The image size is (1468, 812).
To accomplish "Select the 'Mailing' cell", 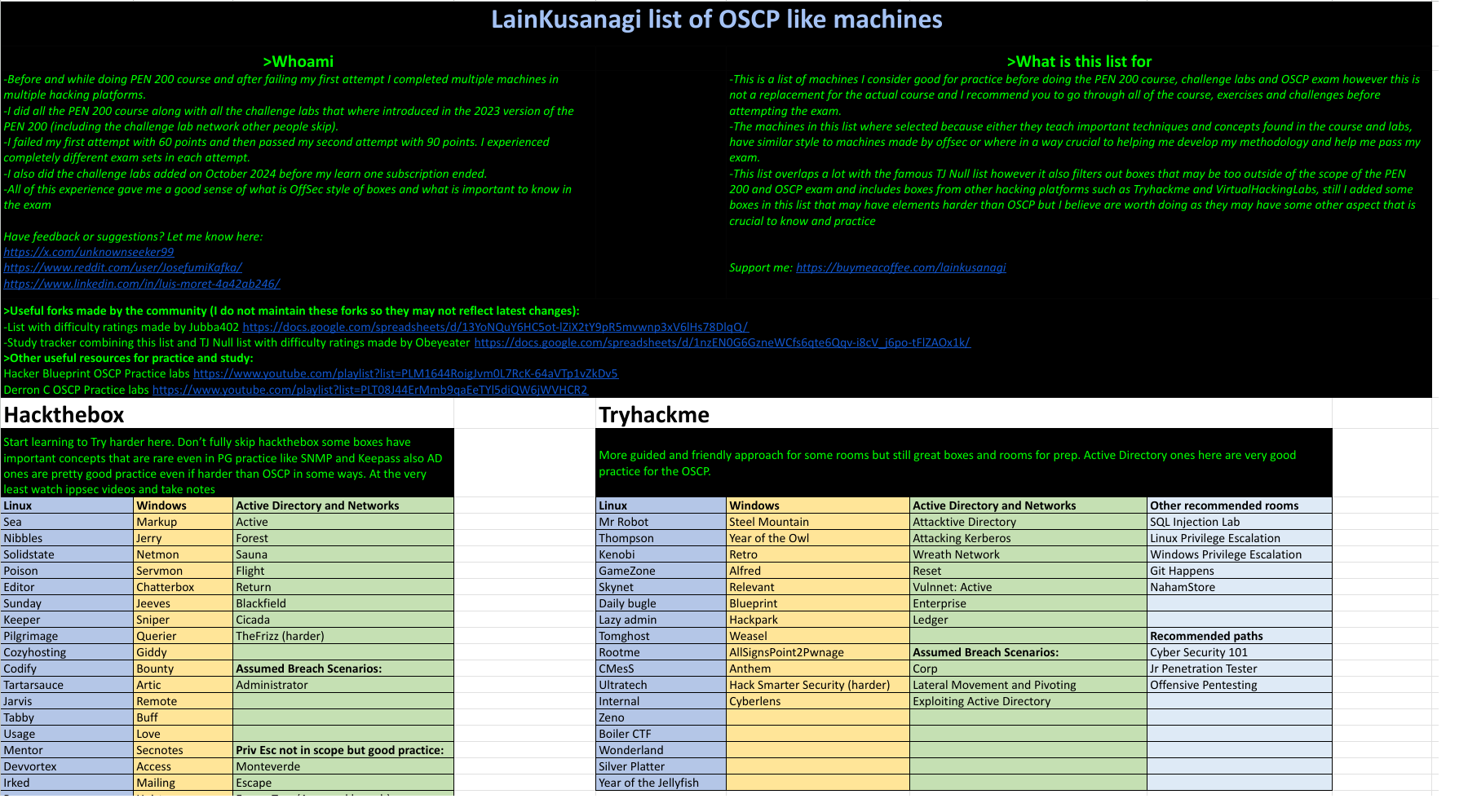I will click(183, 783).
